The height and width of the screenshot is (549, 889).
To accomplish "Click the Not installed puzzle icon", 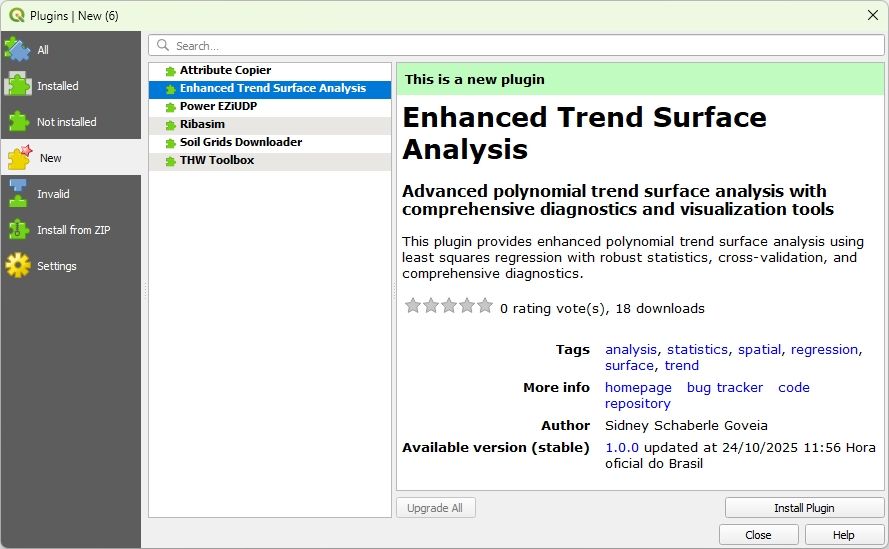I will [18, 121].
